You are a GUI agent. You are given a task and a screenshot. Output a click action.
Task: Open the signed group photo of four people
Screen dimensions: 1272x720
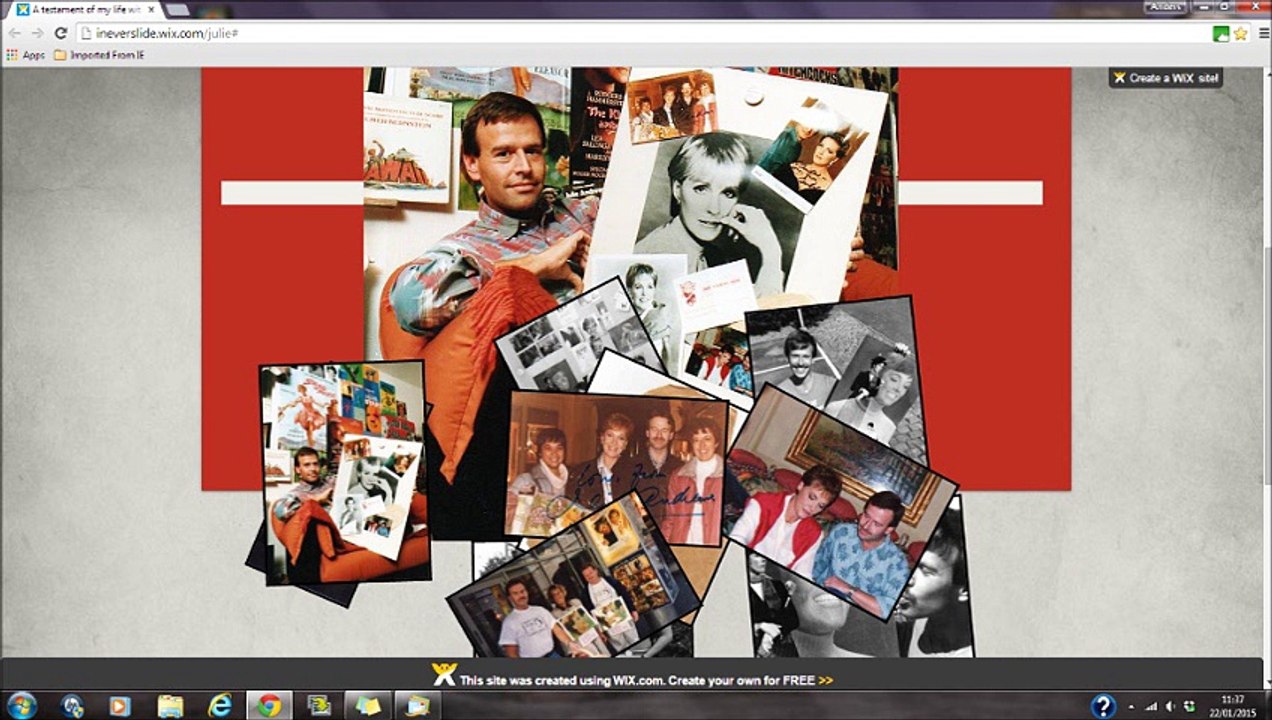point(617,470)
